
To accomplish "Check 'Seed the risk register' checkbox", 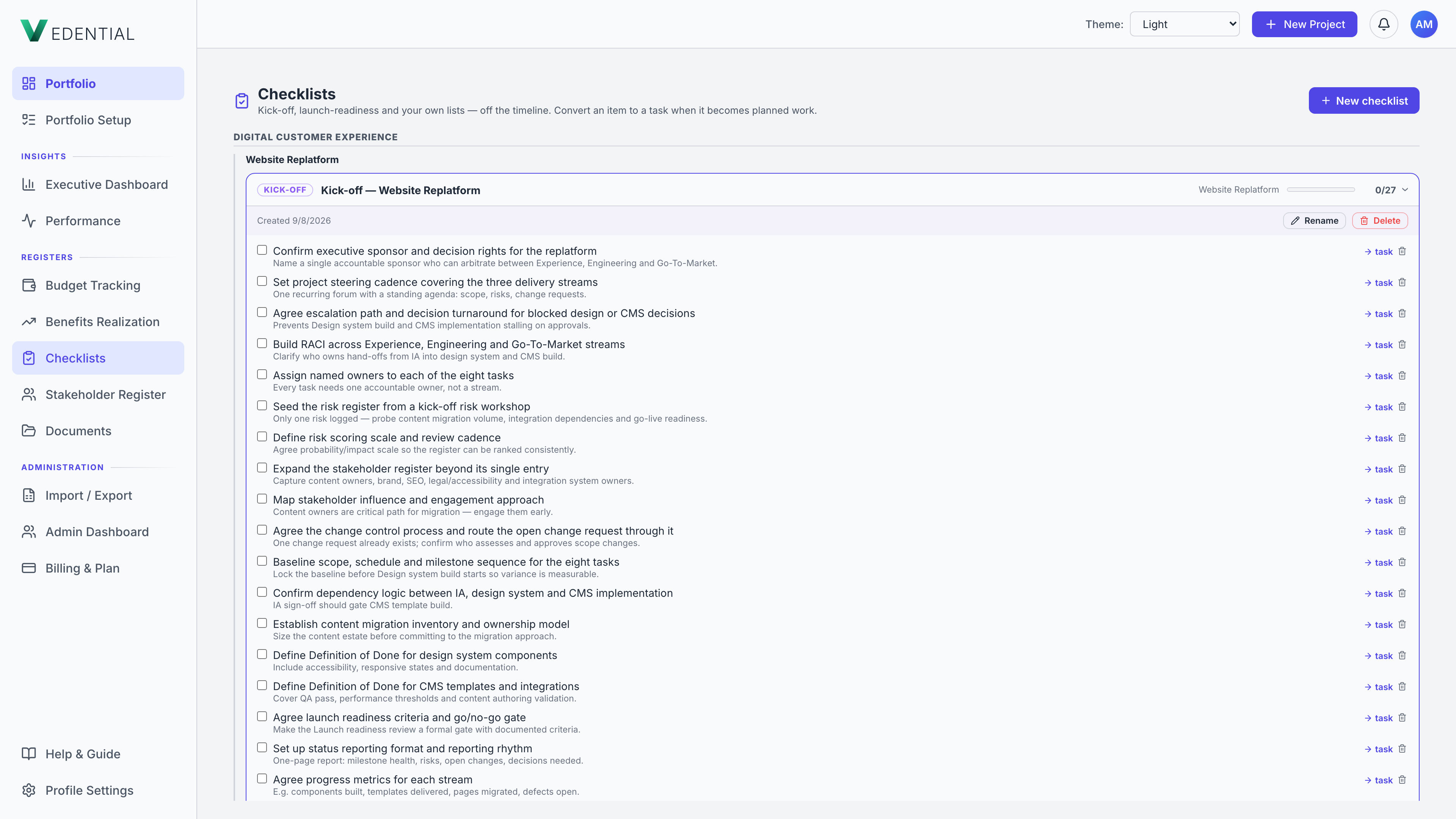I will pos(262,405).
